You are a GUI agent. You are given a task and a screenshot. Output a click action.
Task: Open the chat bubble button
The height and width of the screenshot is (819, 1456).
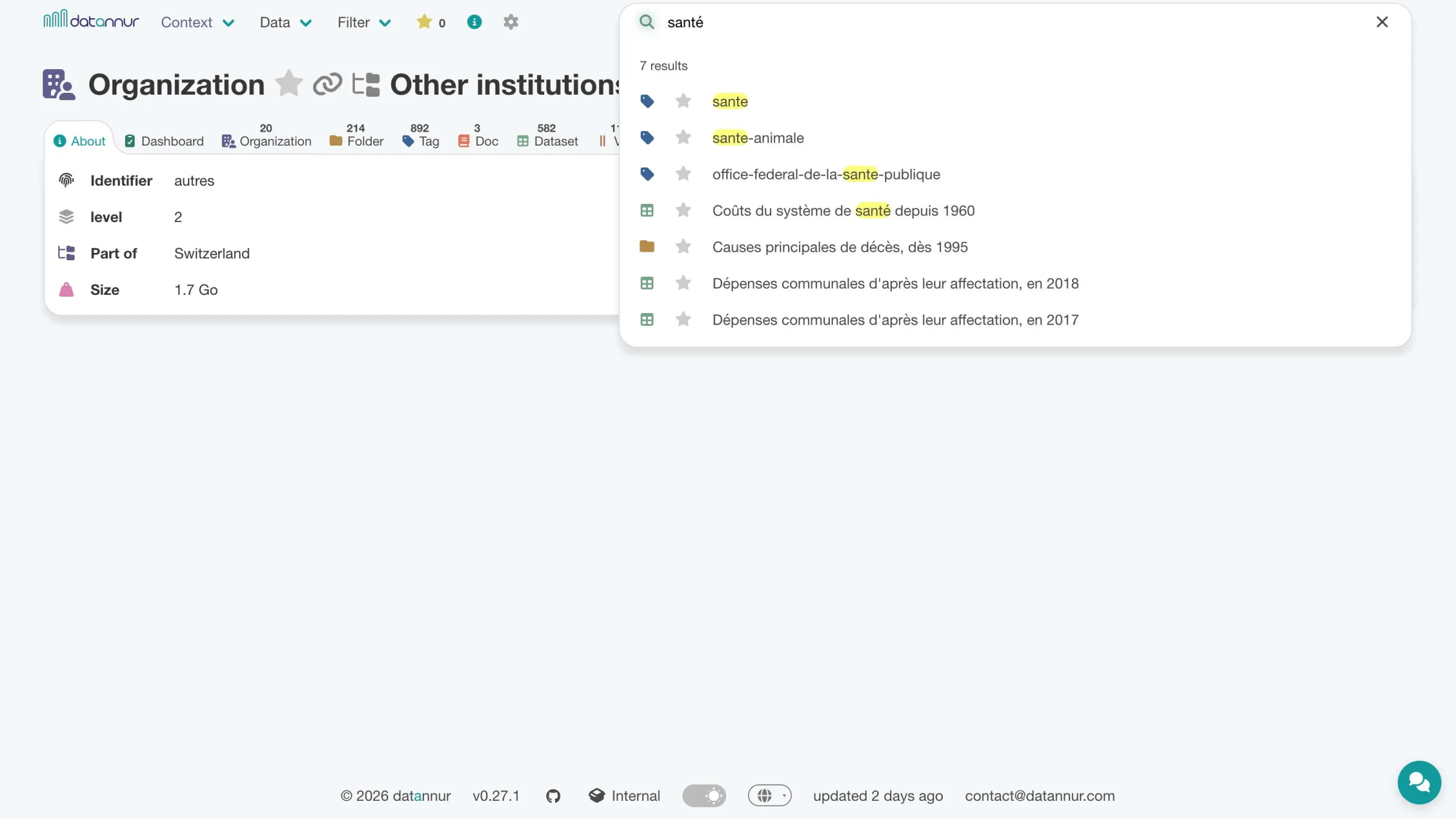(1419, 783)
